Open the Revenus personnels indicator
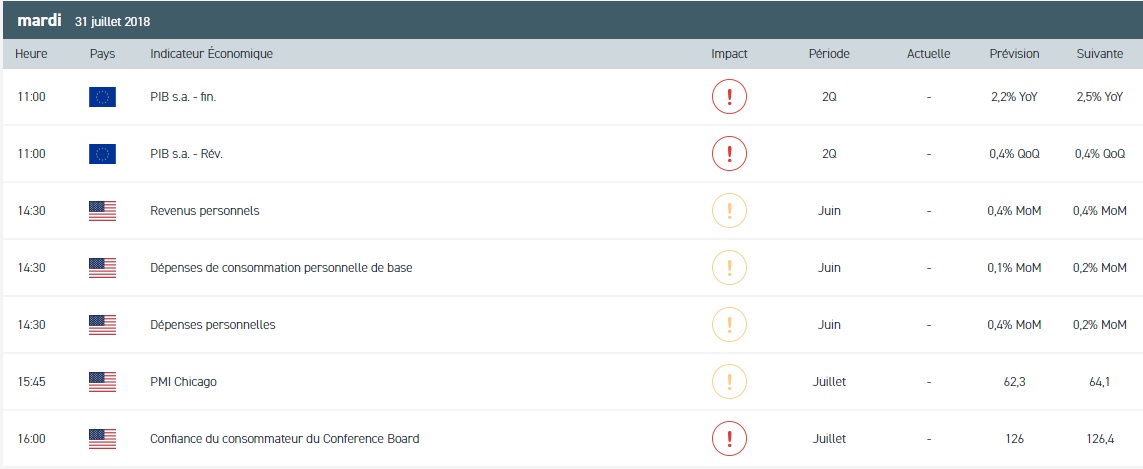This screenshot has width=1143, height=469. [x=204, y=211]
